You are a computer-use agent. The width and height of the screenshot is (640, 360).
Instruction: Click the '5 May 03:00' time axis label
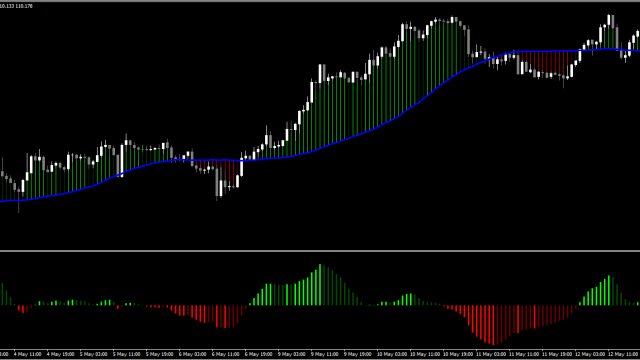tap(93, 354)
